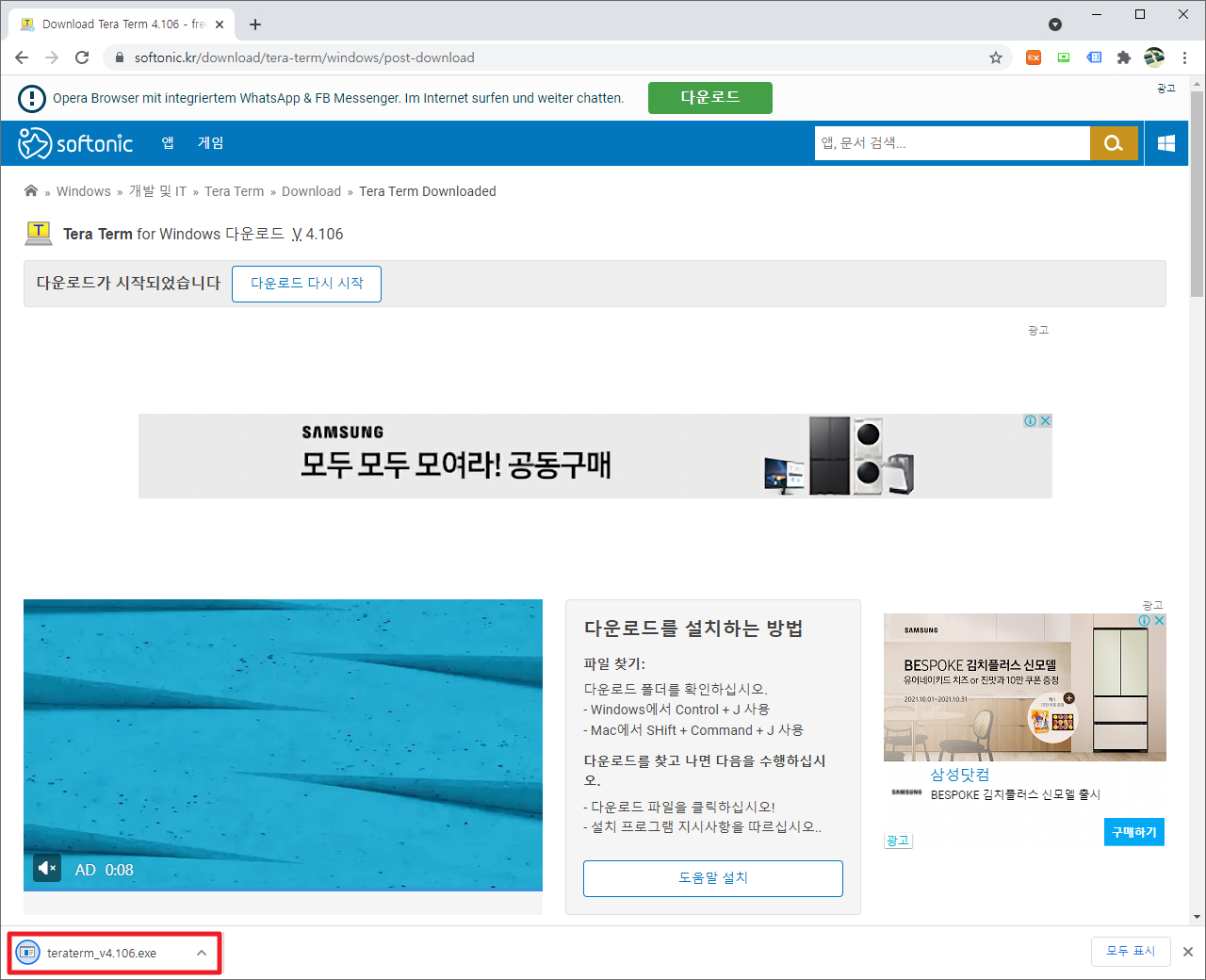Image resolution: width=1206 pixels, height=980 pixels.
Task: Click the green 다운로드 button
Action: [x=710, y=98]
